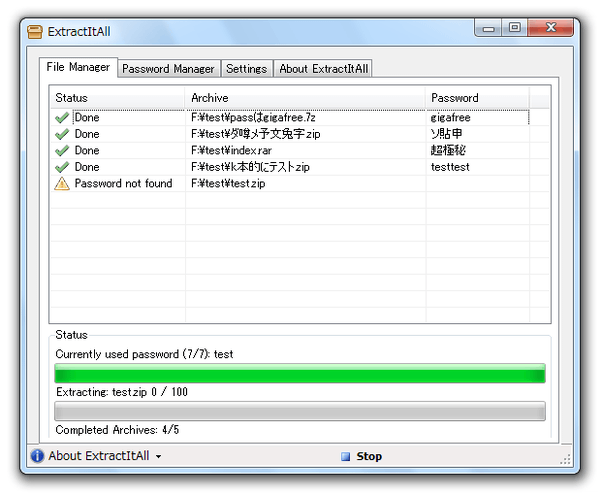Click the Done status in the gigafree row
Image resolution: width=602 pixels, height=496 pixels.
tap(87, 117)
